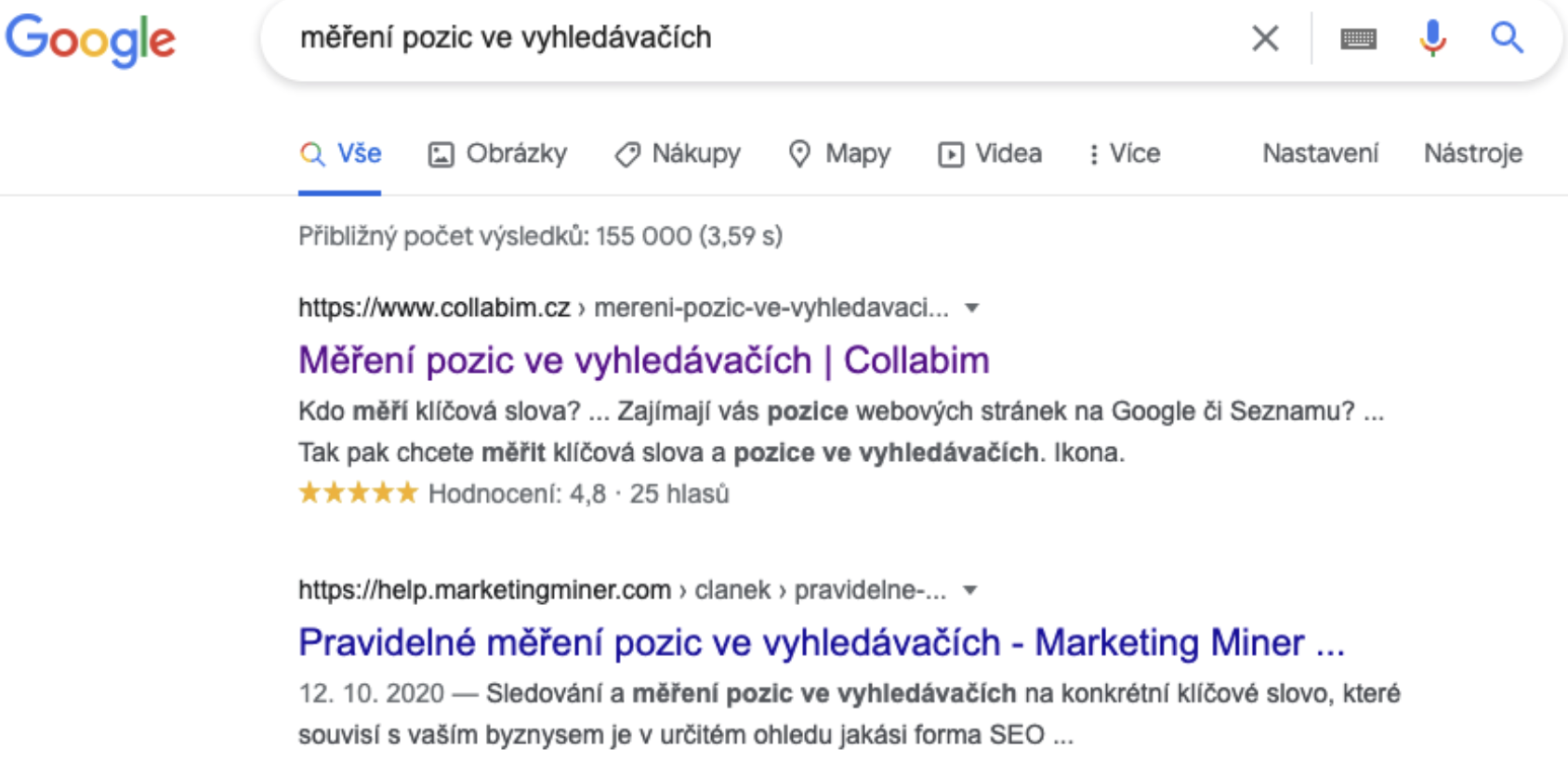The image size is (1568, 762).
Task: Open Nástroje search tools
Action: [1473, 153]
